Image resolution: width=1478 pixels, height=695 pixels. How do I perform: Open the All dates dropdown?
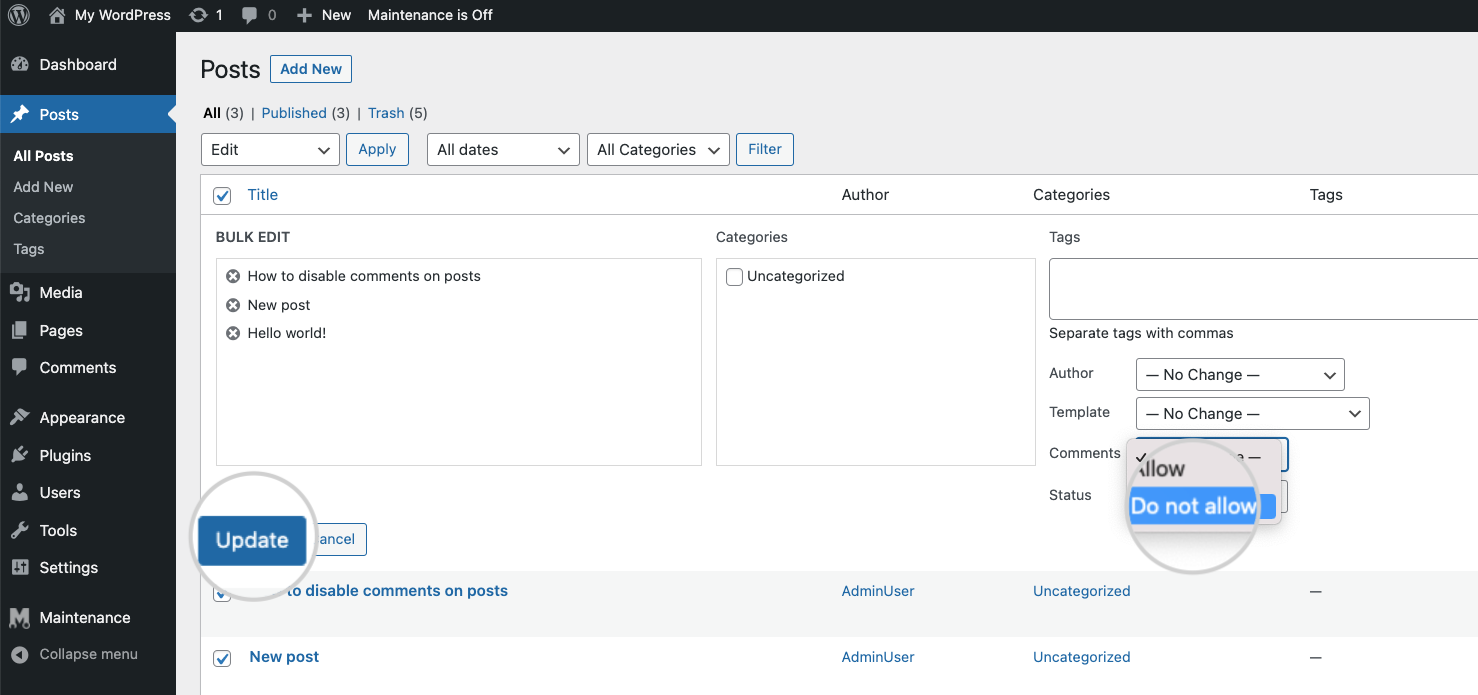tap(503, 150)
